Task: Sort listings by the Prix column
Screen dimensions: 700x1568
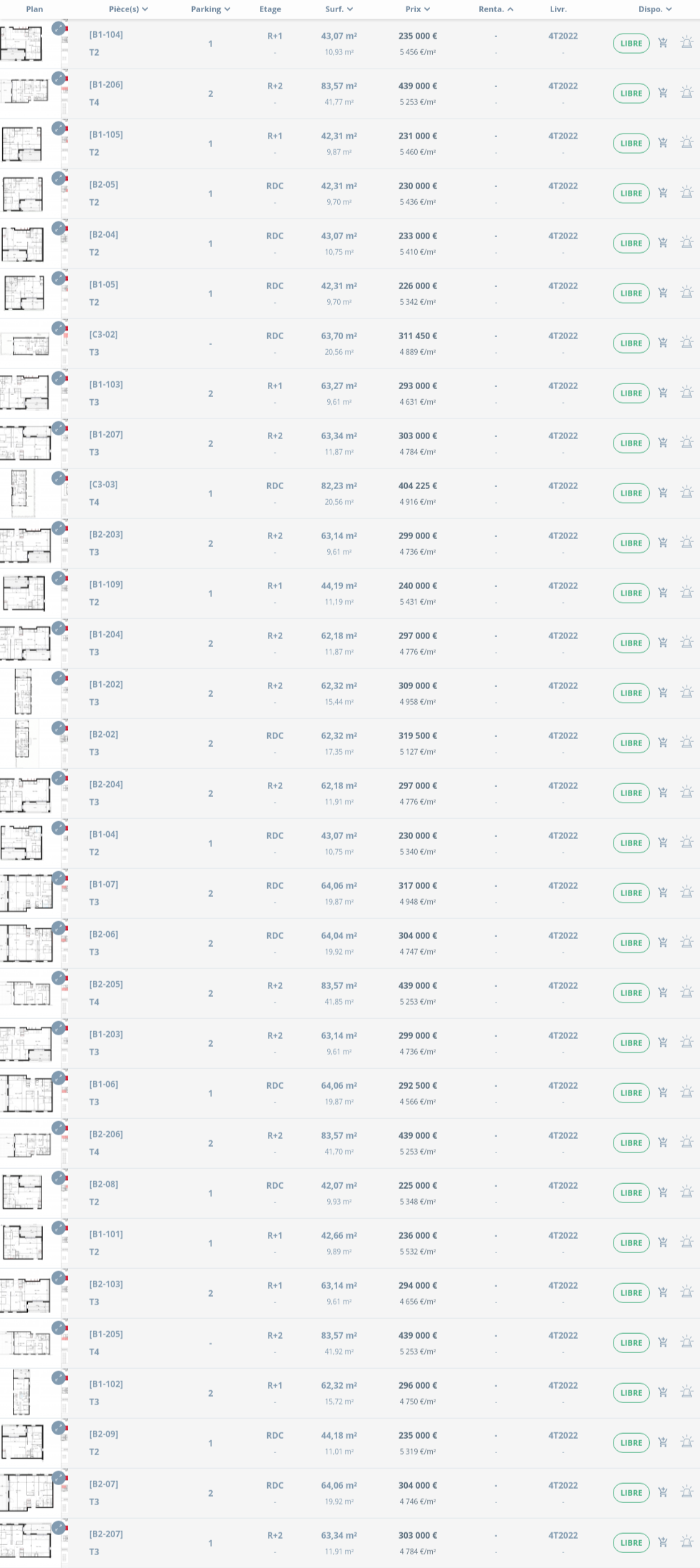Action: [417, 9]
